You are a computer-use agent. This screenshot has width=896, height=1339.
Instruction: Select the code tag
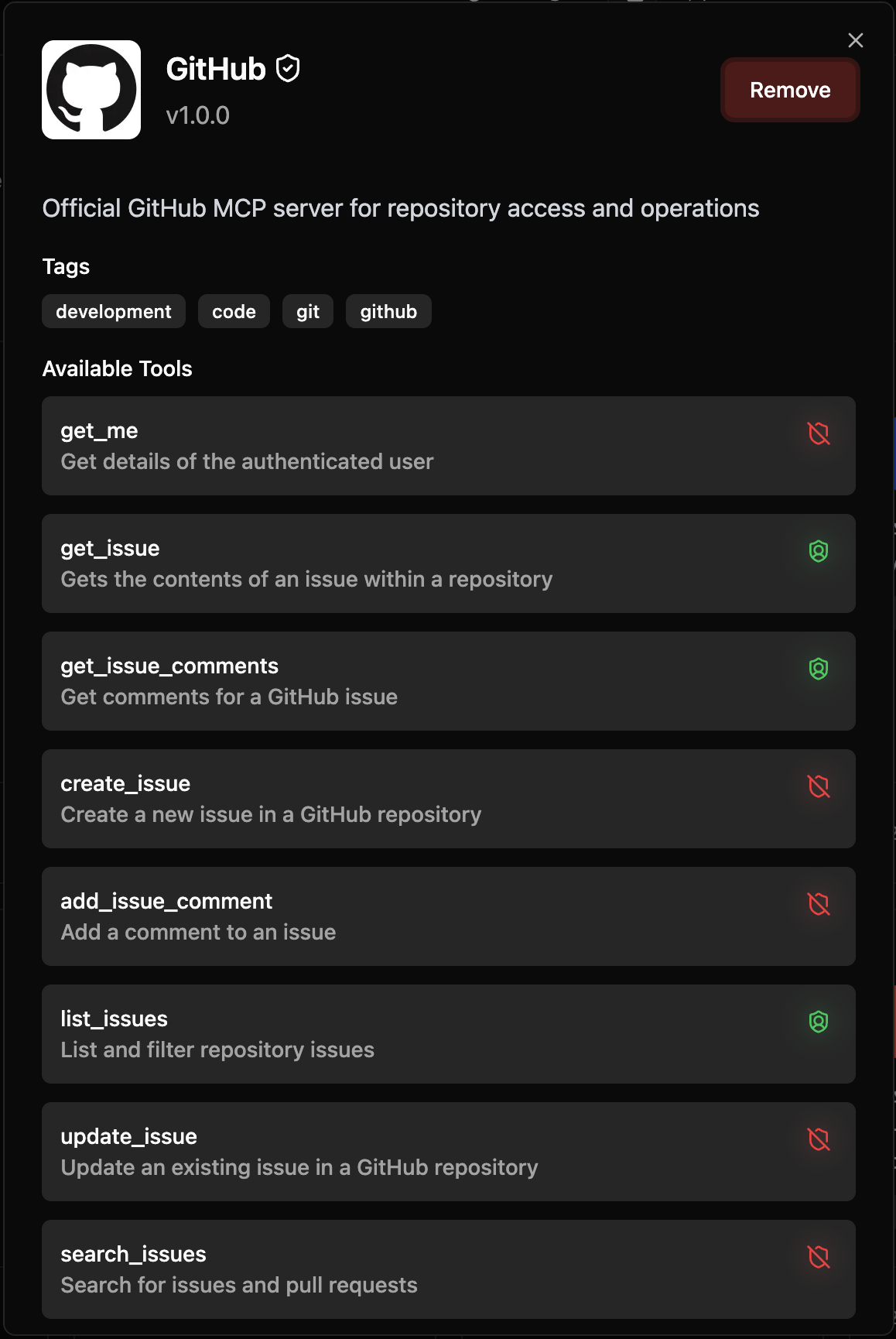point(234,311)
